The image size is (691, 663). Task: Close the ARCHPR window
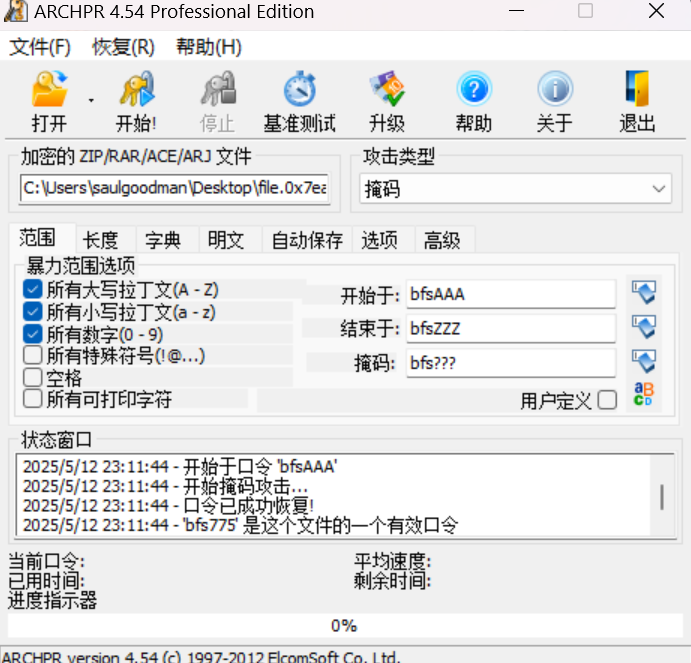[656, 11]
